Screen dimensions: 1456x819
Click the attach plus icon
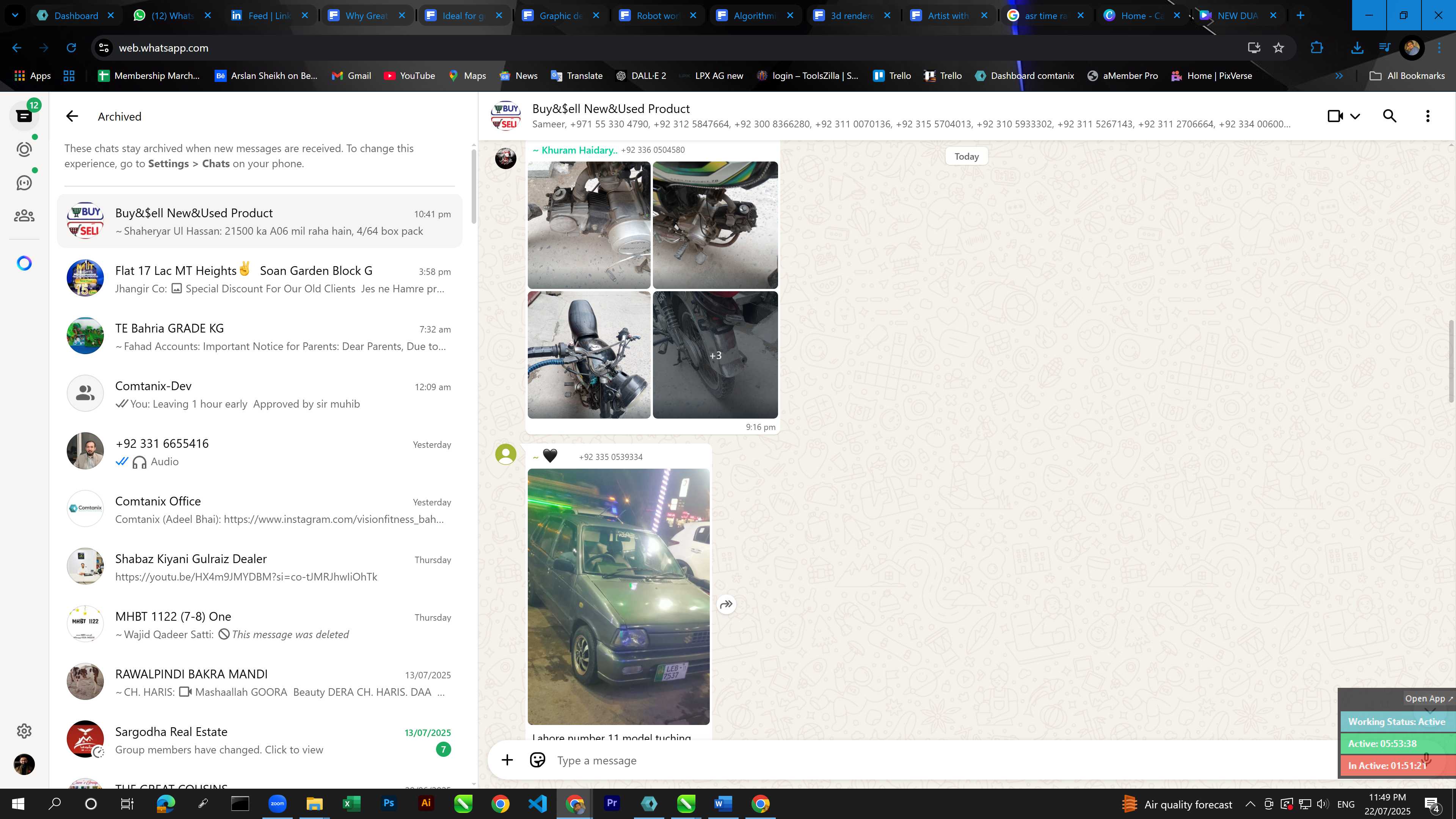click(507, 760)
